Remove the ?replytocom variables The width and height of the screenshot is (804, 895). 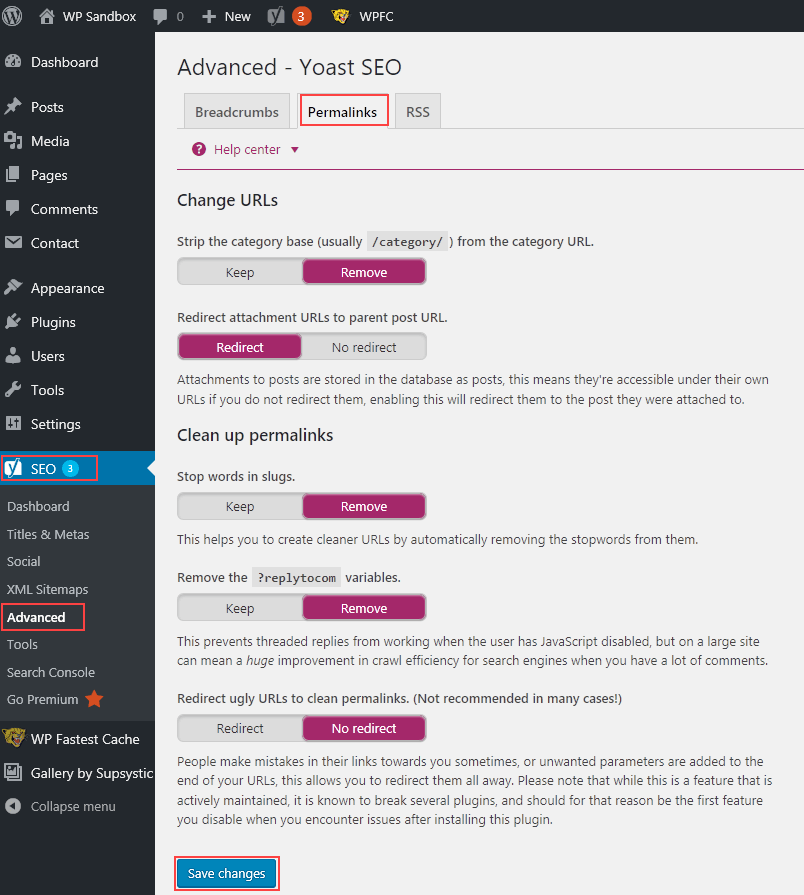tap(364, 608)
